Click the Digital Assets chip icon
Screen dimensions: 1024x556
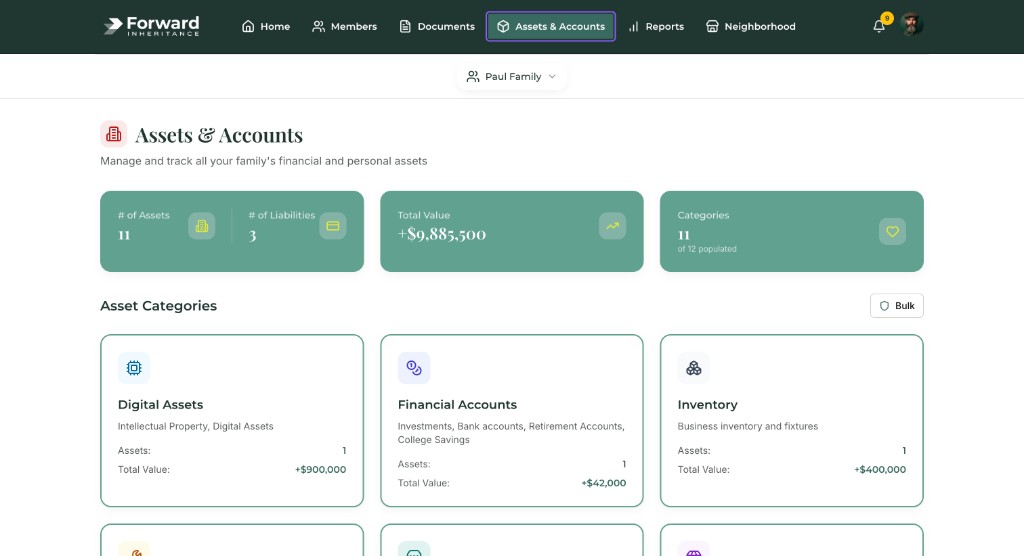[x=134, y=368]
